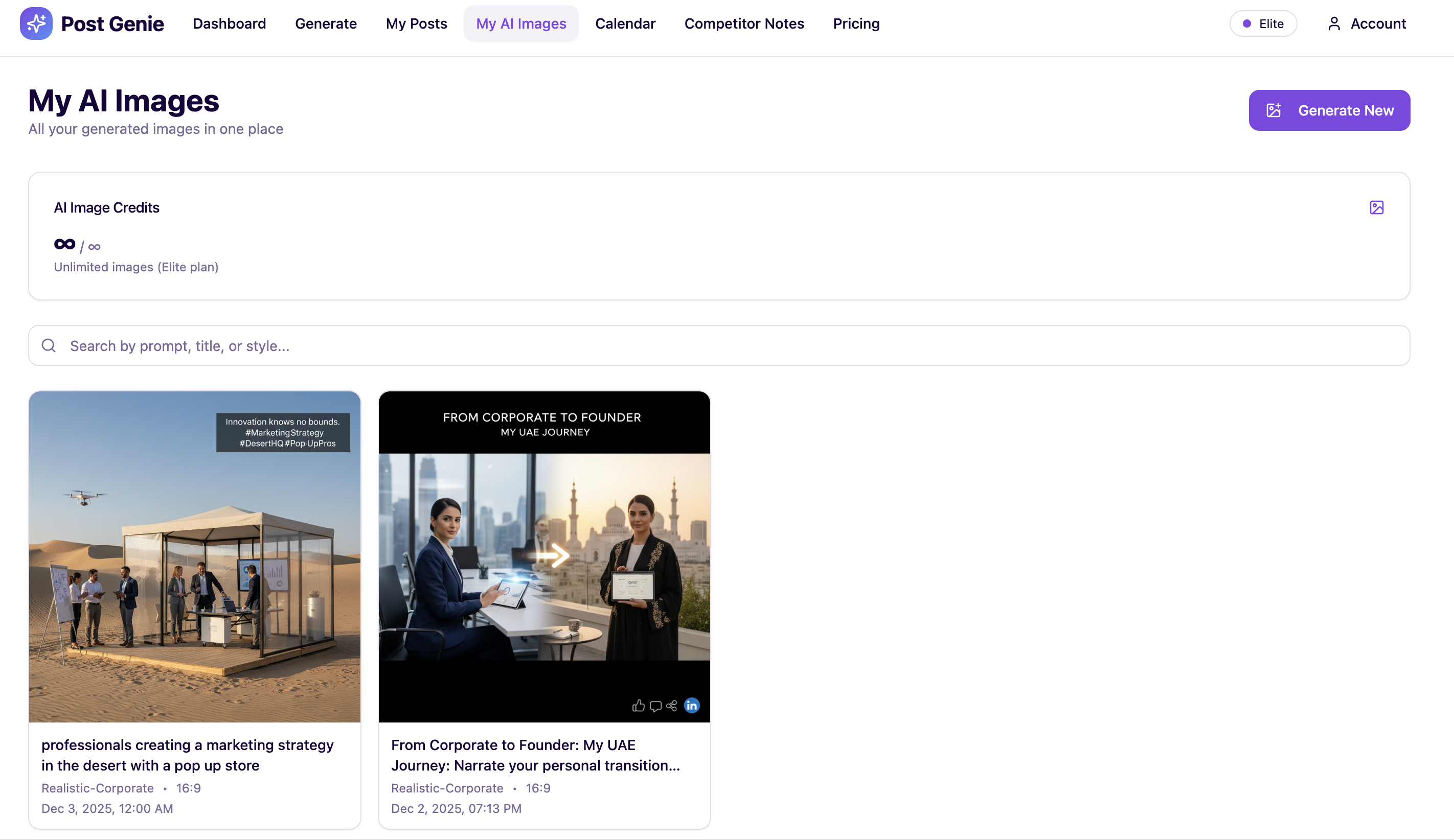Click the user profile icon beside Account
Screen dimensions: 1454x840
(1334, 24)
